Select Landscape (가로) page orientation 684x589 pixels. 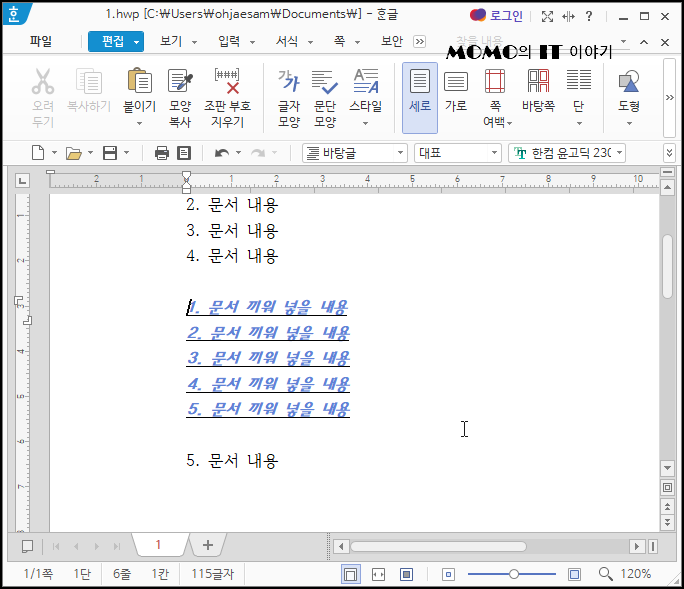[456, 92]
